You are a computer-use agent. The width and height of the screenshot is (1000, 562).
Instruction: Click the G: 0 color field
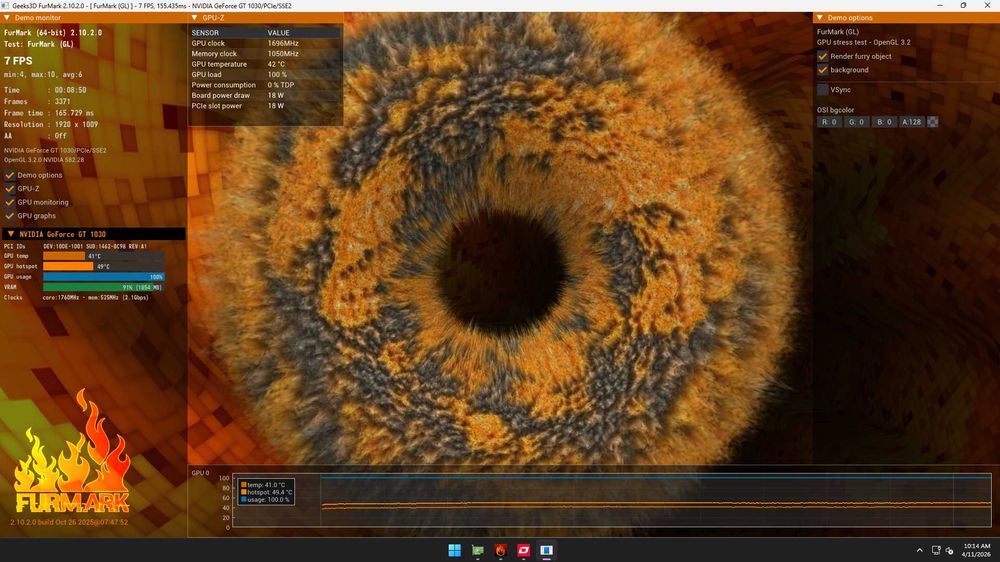click(x=856, y=122)
